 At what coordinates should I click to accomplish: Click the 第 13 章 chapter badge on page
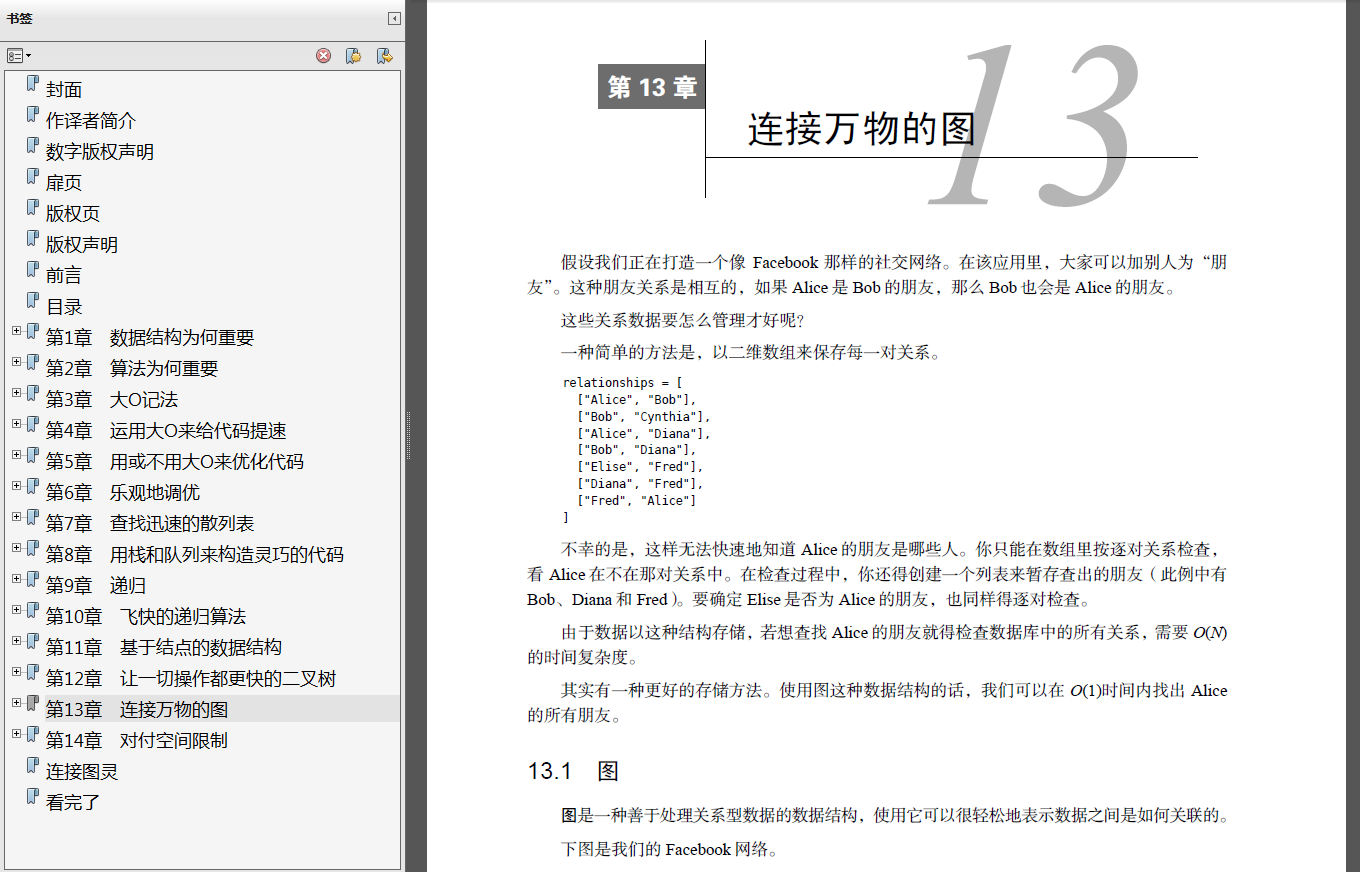click(x=652, y=87)
